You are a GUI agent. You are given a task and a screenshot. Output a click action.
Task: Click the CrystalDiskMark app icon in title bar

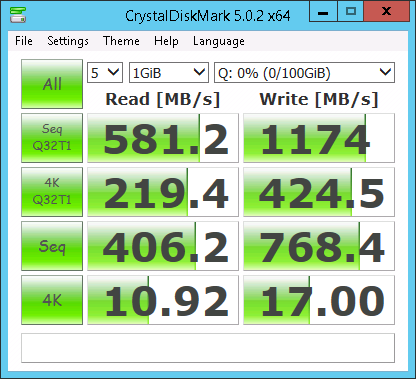click(x=18, y=15)
